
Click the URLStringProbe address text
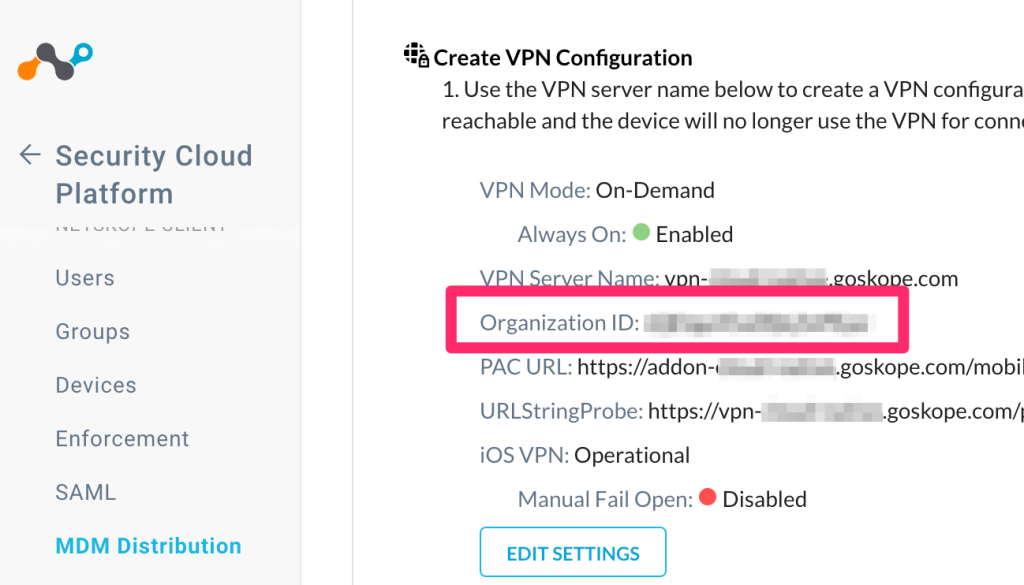pyautogui.click(x=835, y=411)
